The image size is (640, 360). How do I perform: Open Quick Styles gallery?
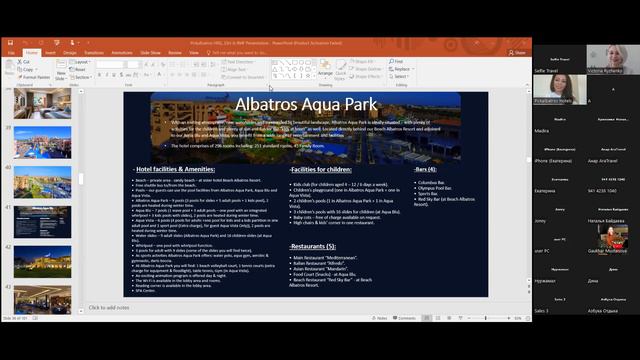tap(340, 70)
